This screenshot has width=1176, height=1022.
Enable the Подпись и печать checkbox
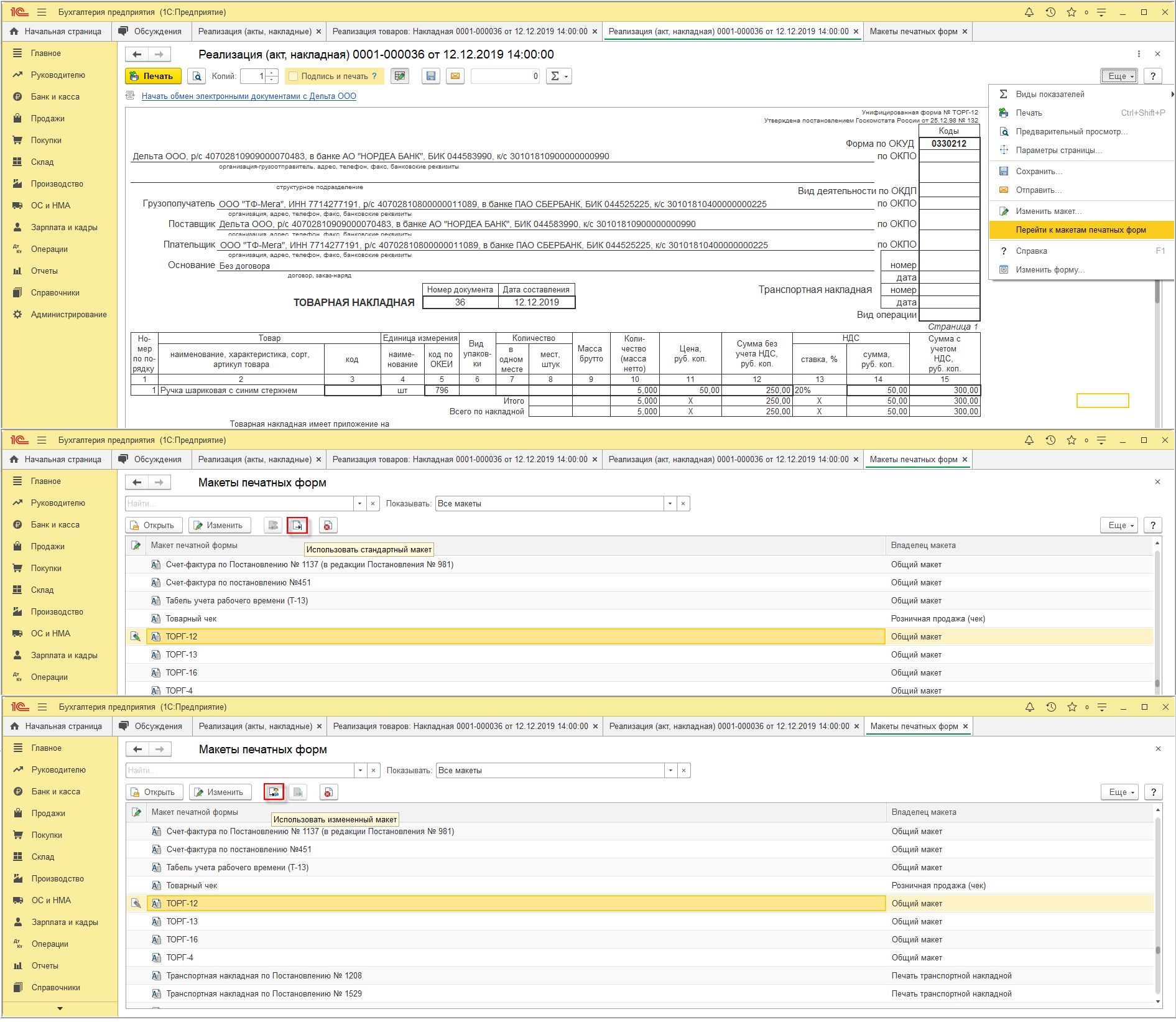(294, 77)
